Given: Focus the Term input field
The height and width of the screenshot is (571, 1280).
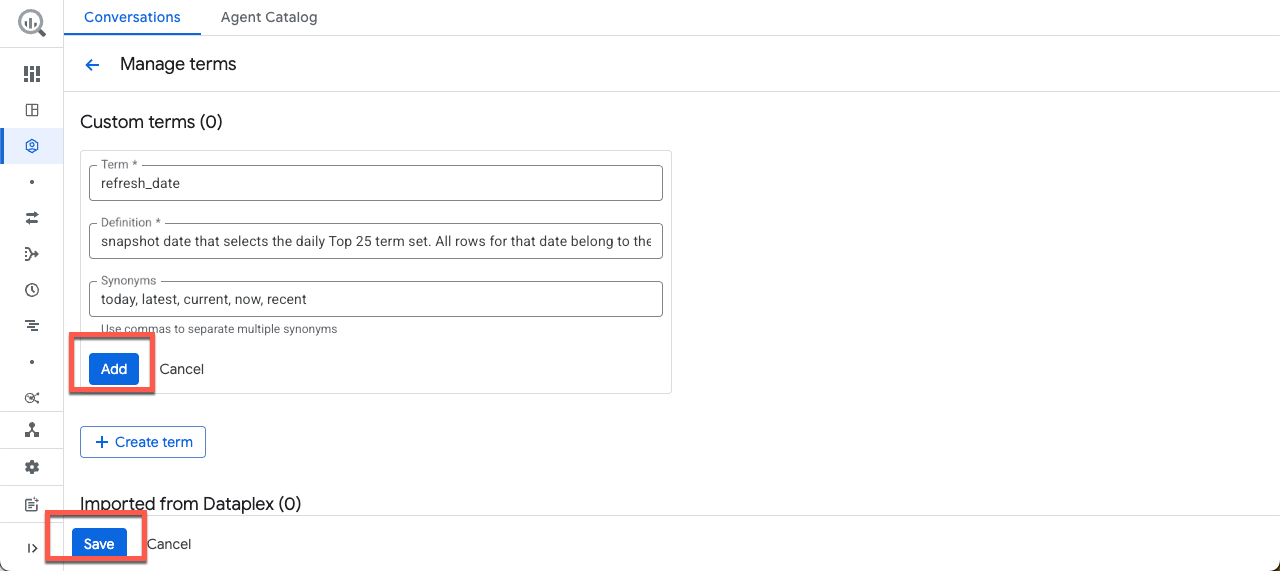Looking at the screenshot, I should (375, 183).
